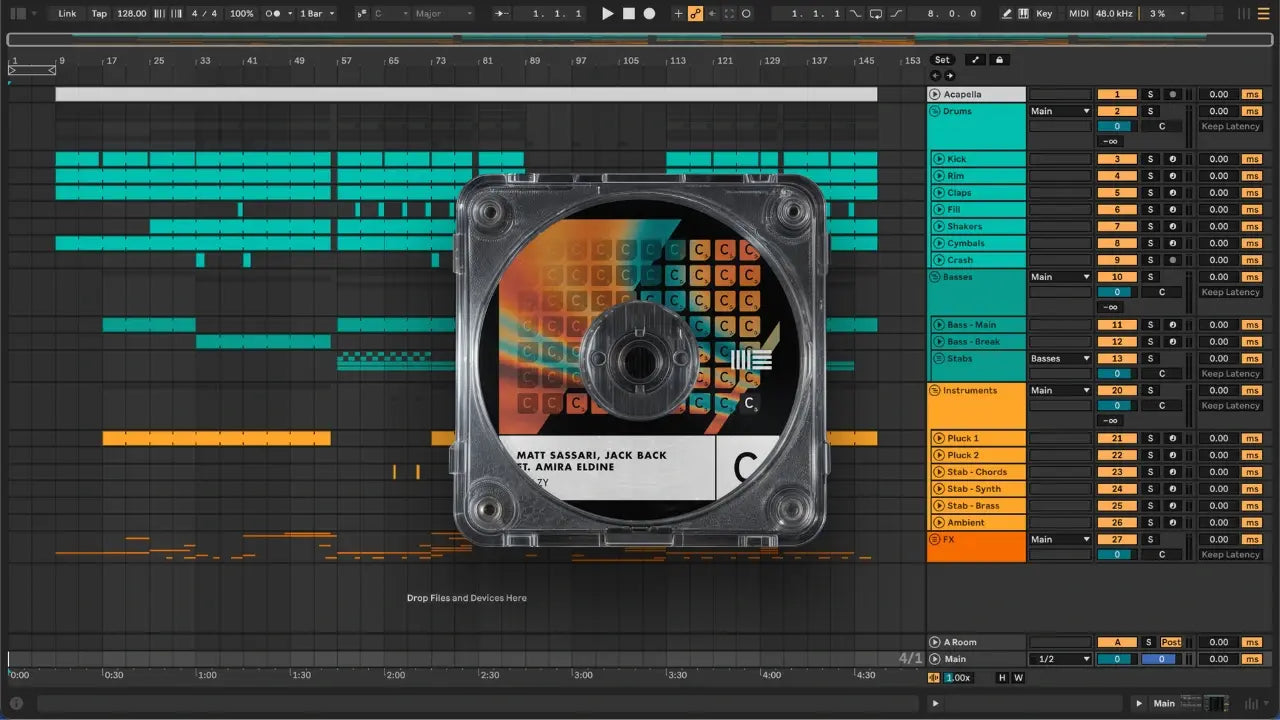This screenshot has height=720, width=1280.
Task: Solo the Acapella track
Action: pos(1150,95)
